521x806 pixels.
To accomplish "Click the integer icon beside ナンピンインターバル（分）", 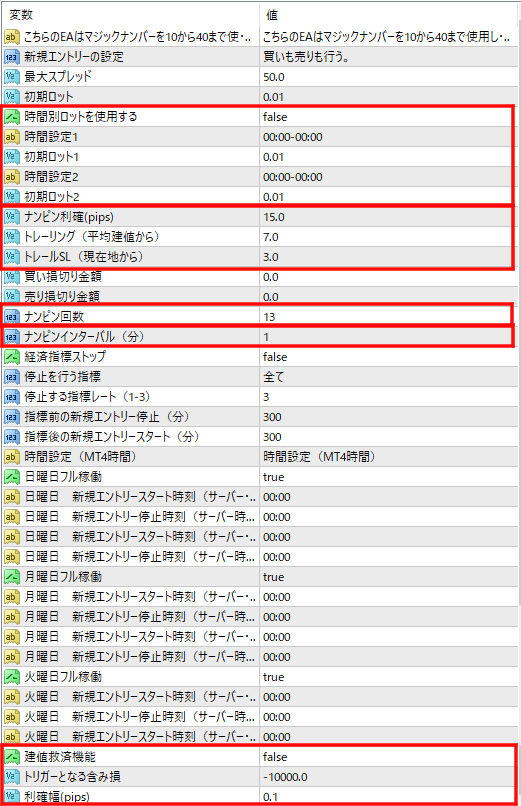I will (12, 337).
